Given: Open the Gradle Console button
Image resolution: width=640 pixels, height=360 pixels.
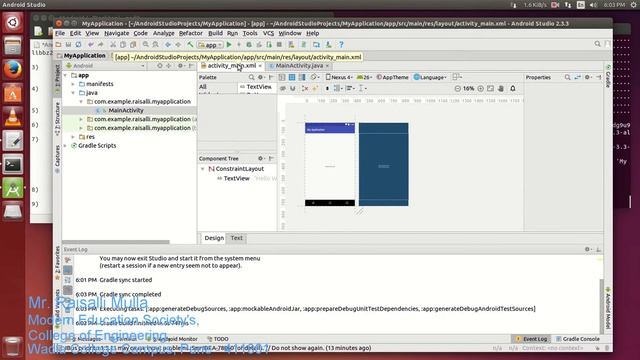Looking at the screenshot, I should [x=578, y=339].
